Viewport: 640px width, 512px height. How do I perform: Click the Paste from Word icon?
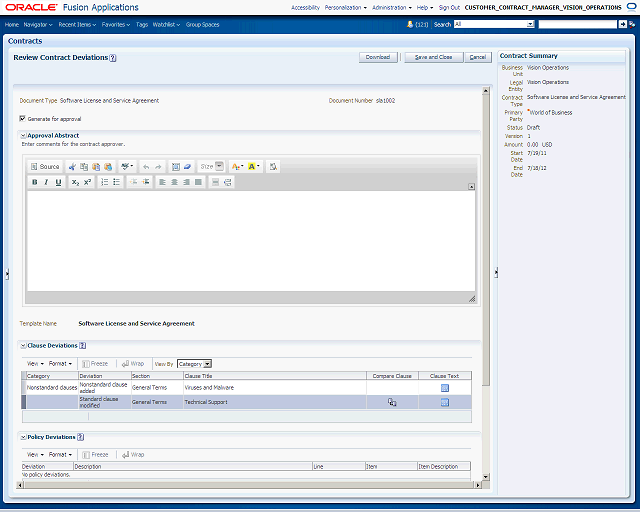(108, 167)
